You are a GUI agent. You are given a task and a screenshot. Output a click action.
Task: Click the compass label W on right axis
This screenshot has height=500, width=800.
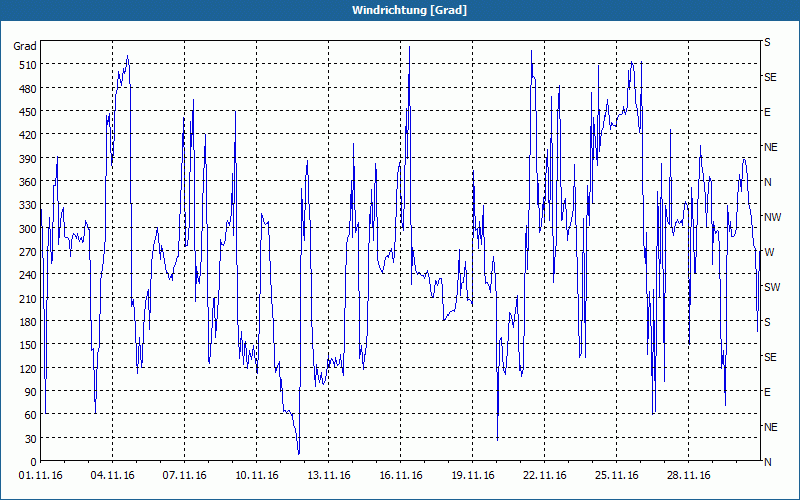[x=769, y=252]
